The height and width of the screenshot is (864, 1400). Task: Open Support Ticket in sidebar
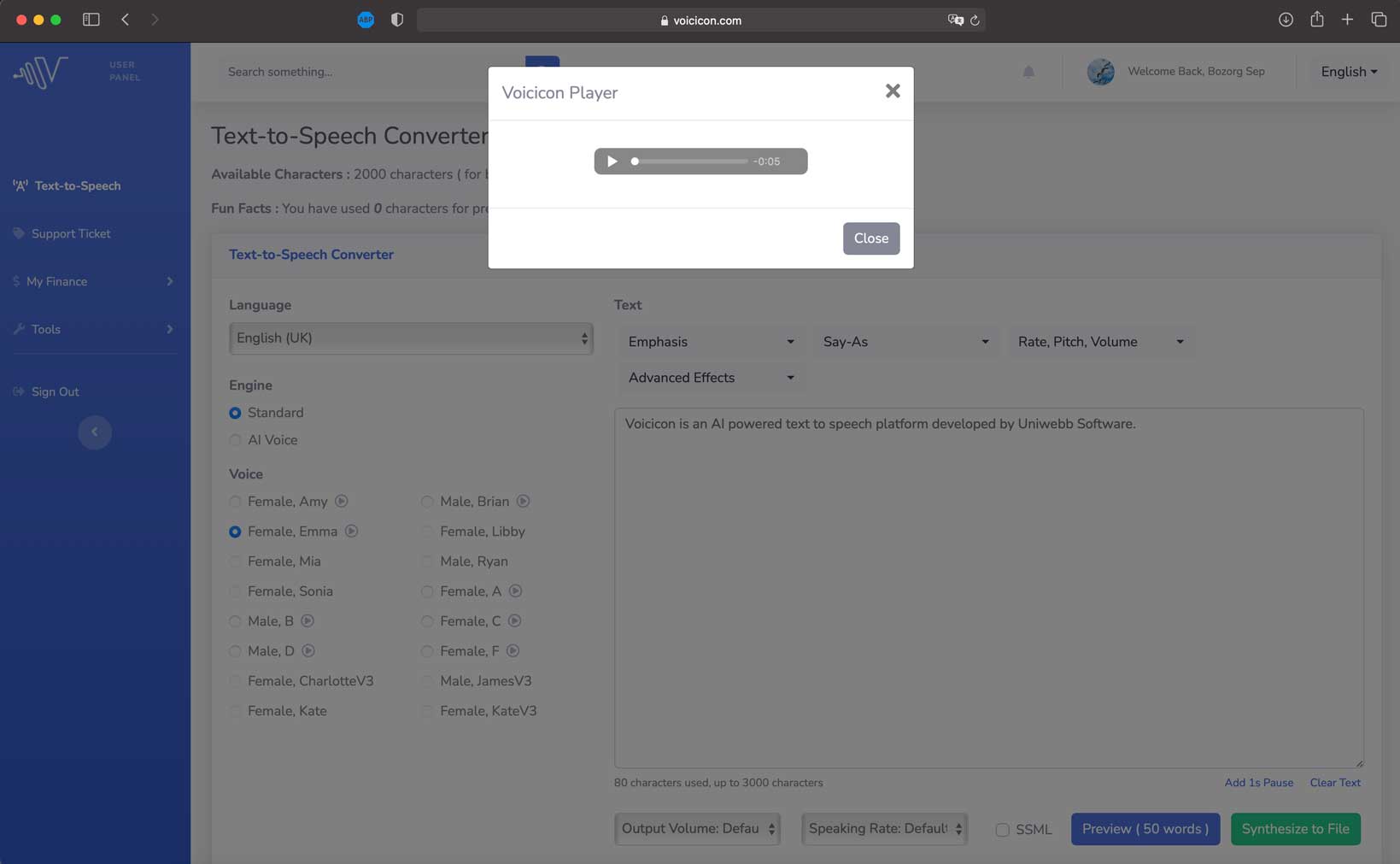click(x=62, y=233)
